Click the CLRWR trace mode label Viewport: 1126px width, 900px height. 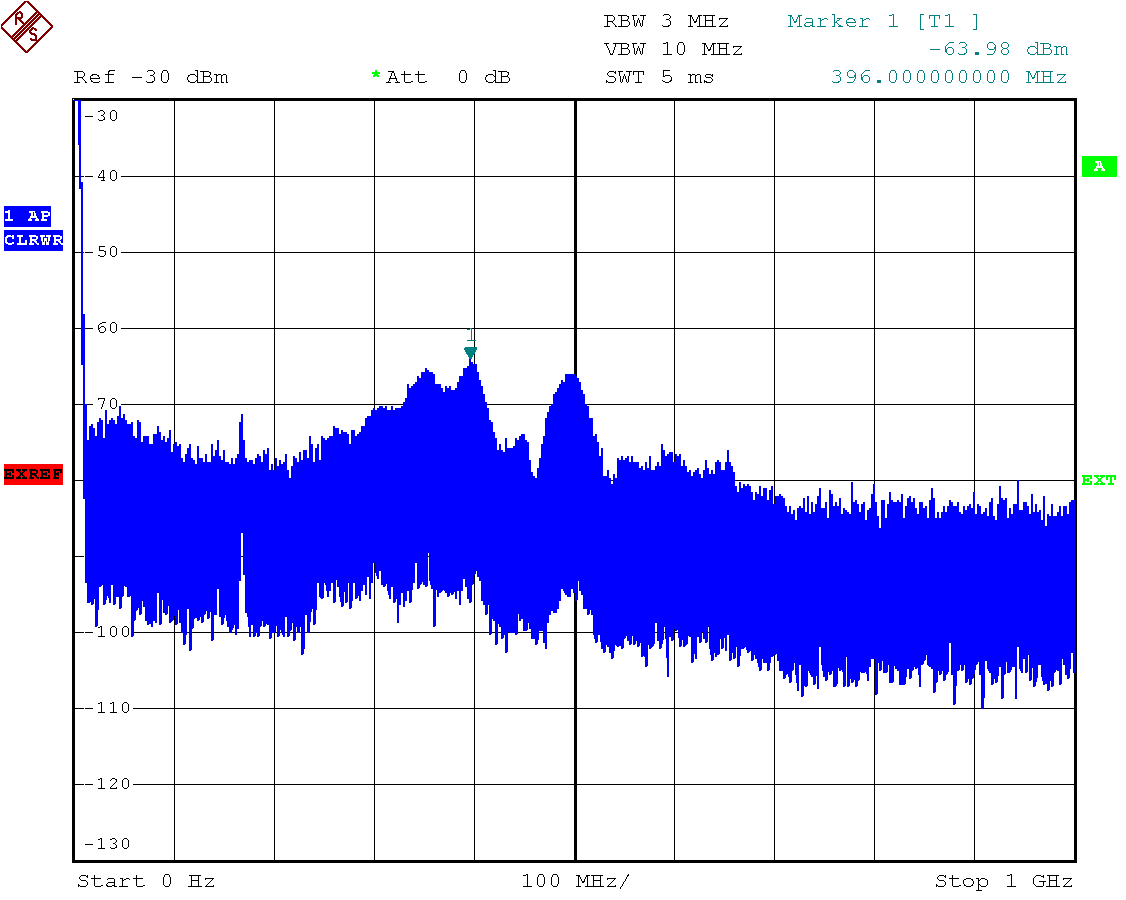(x=33, y=240)
